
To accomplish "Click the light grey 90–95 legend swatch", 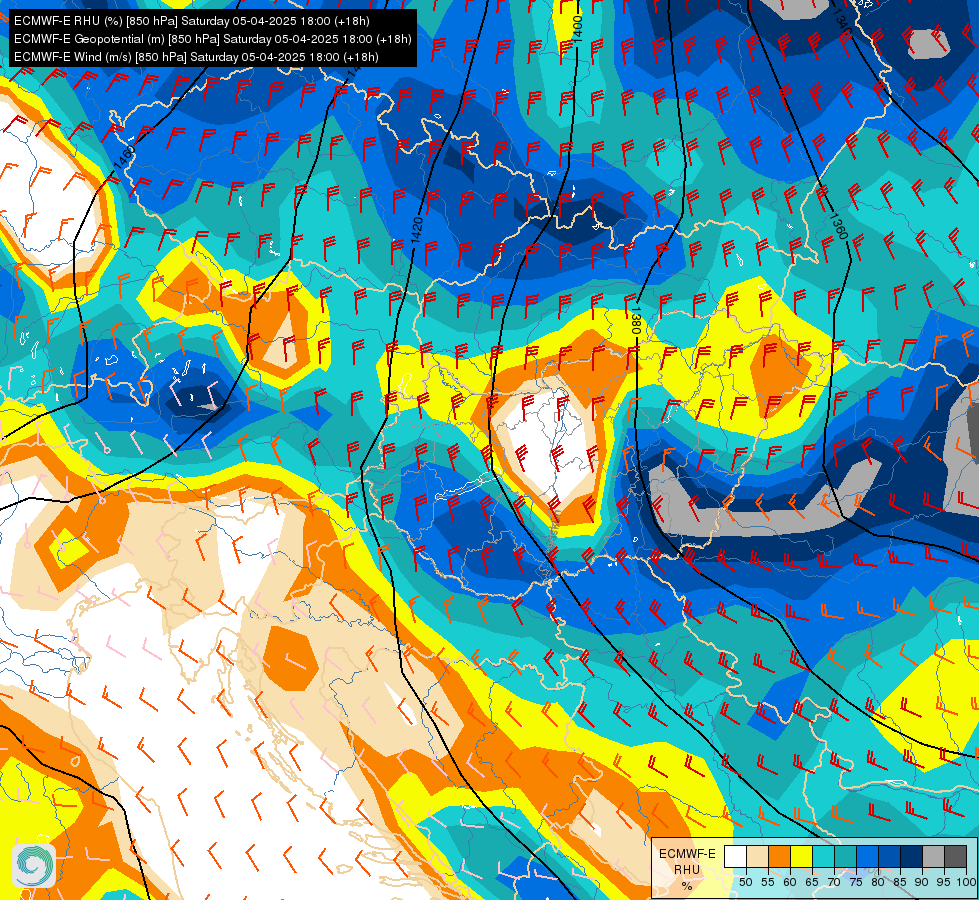I will (x=933, y=856).
